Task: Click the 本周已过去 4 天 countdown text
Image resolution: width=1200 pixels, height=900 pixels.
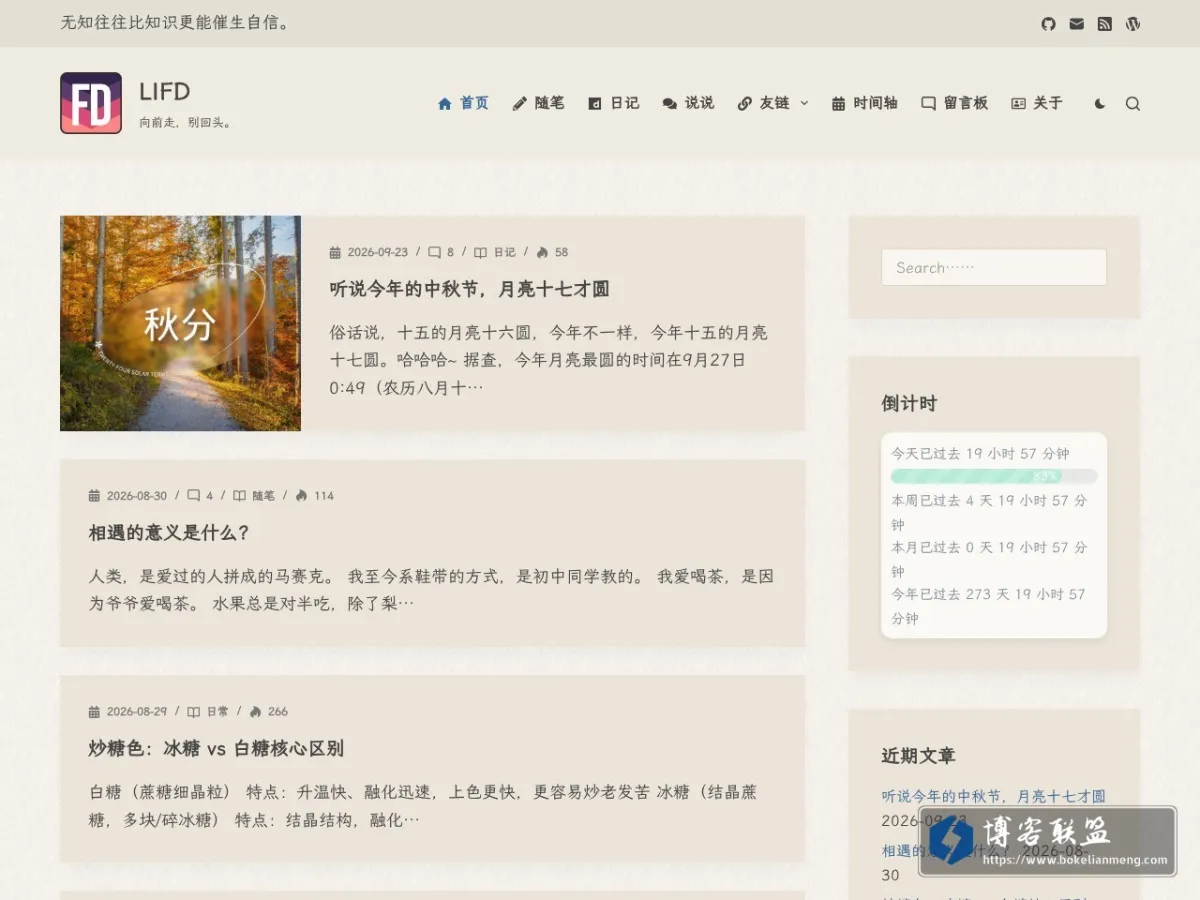Action: tap(989, 512)
